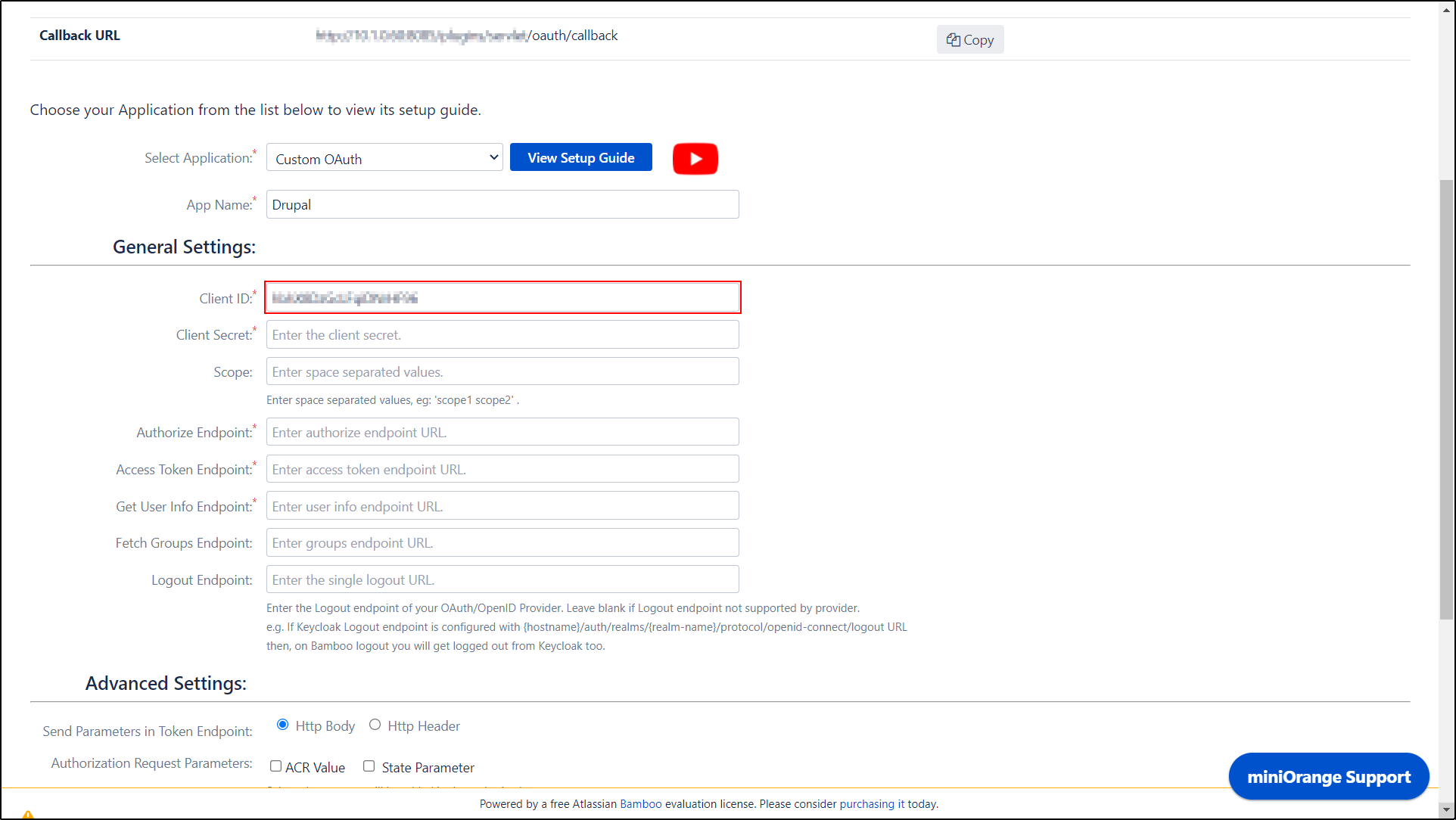Click the Logout Endpoint field
1456x820 pixels.
coord(502,579)
